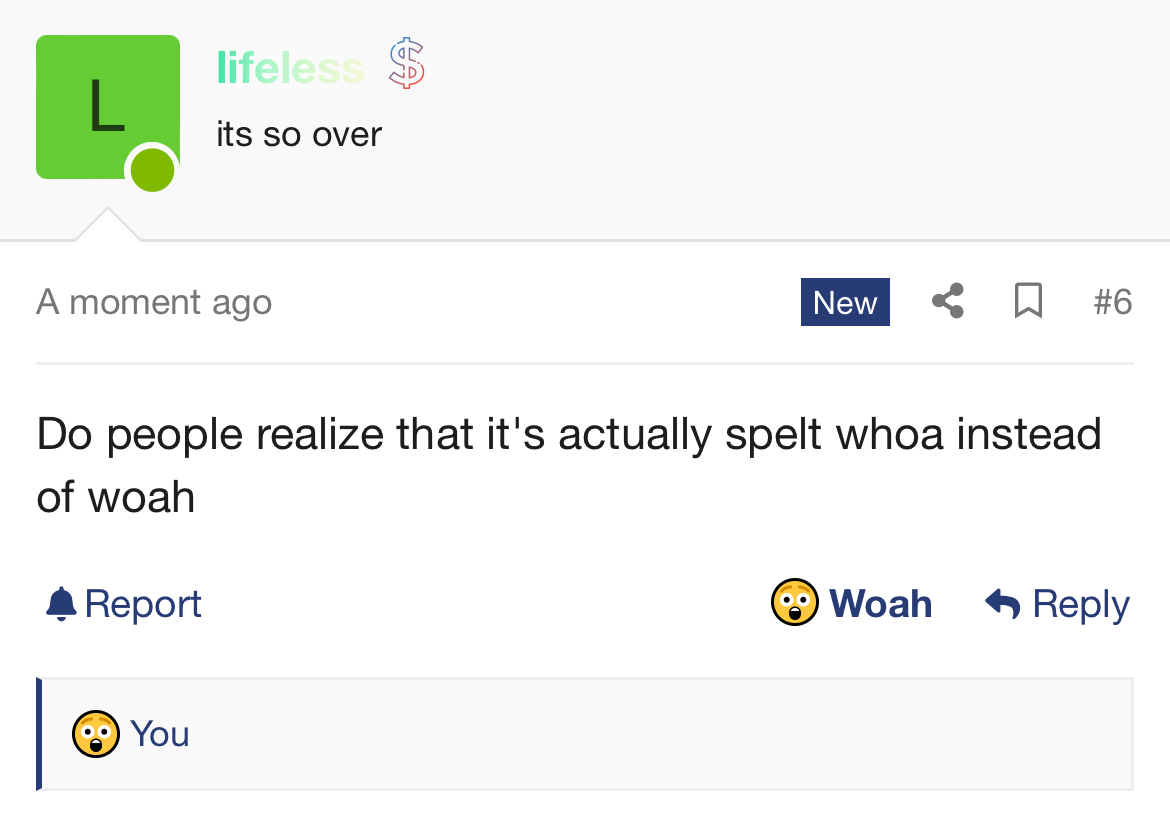1170x819 pixels.
Task: Click the shocked emoji next to Woah
Action: click(x=795, y=603)
